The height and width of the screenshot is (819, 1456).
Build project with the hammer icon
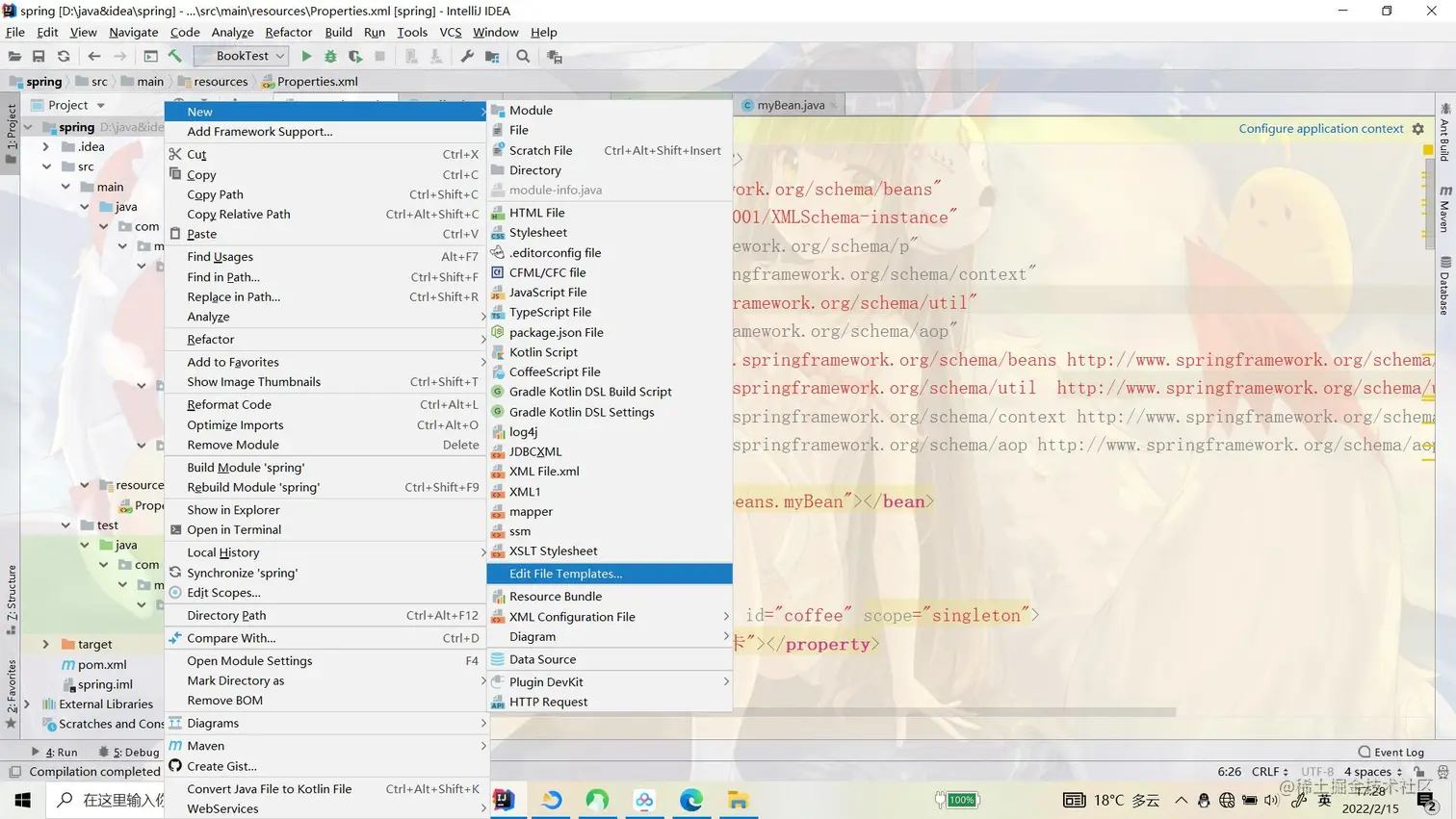pyautogui.click(x=175, y=57)
